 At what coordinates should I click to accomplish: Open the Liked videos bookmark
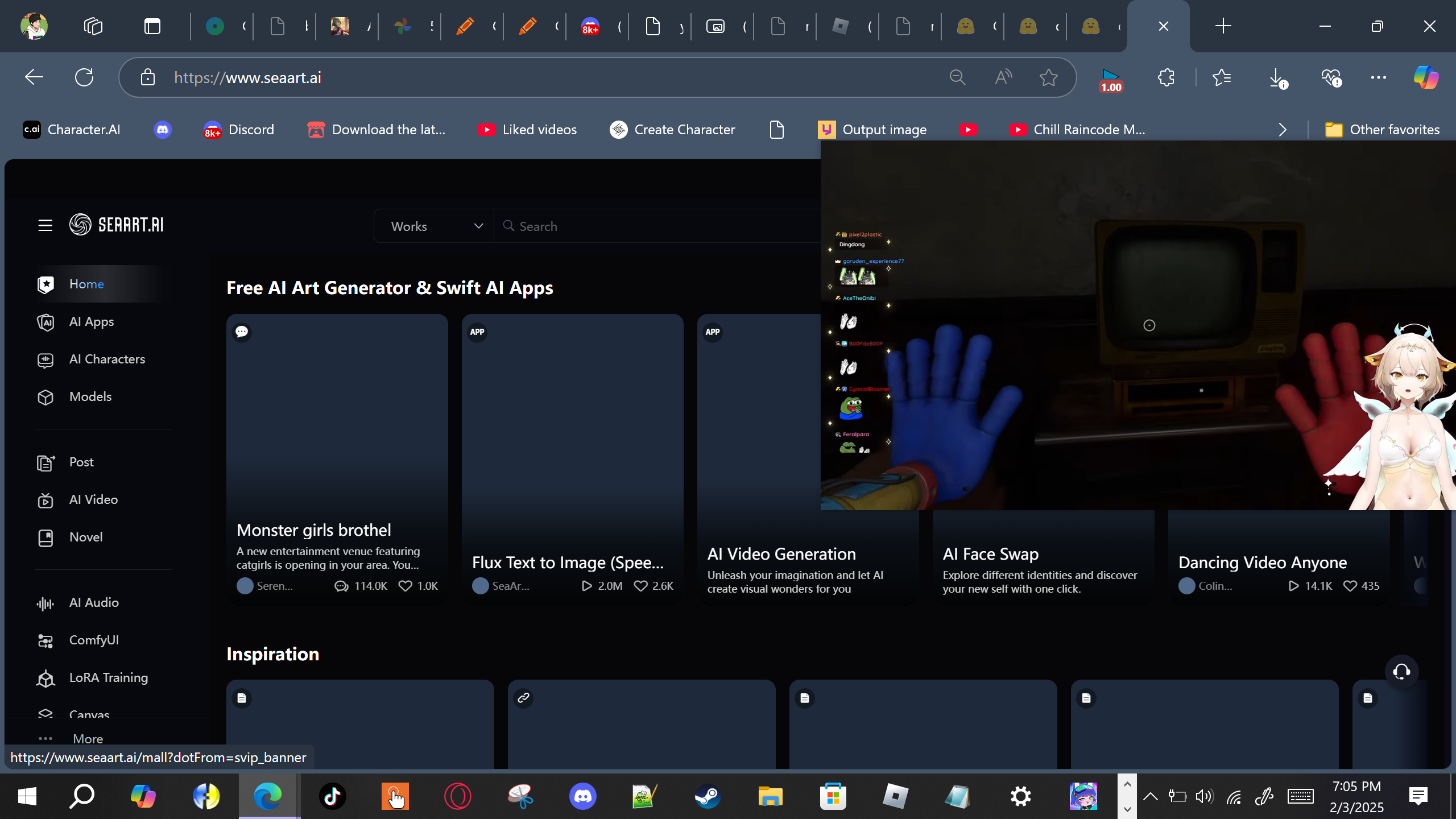527,130
